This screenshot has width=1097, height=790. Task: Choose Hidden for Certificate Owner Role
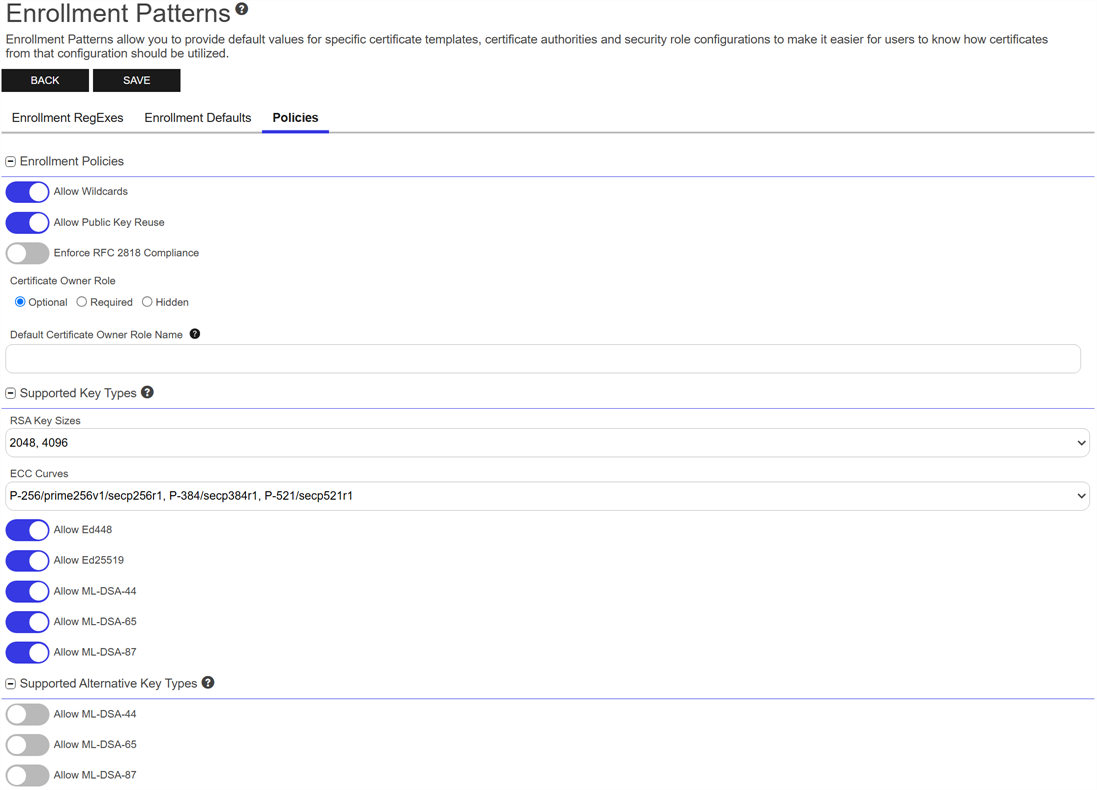pyautogui.click(x=147, y=302)
